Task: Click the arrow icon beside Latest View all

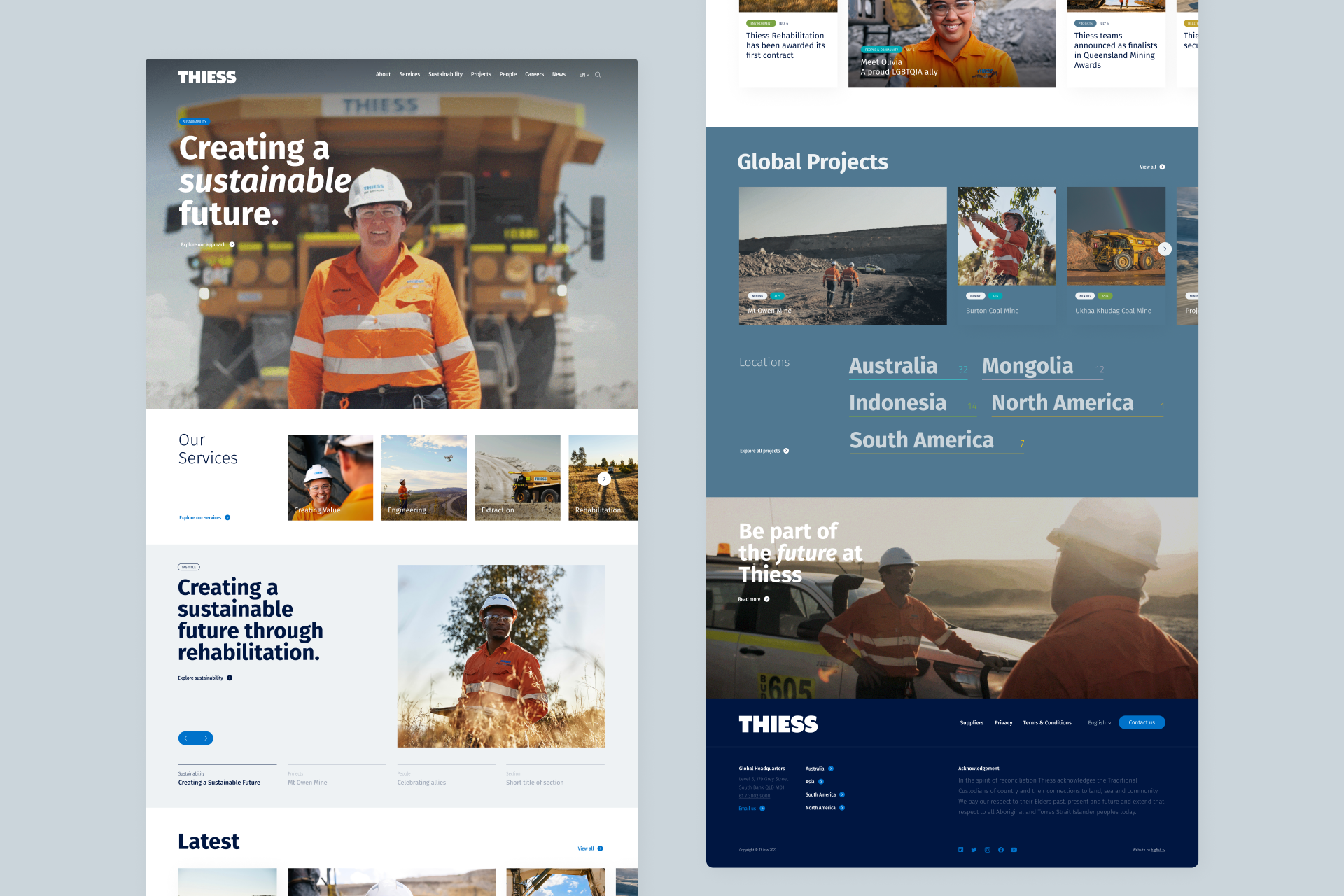Action: 600,848
